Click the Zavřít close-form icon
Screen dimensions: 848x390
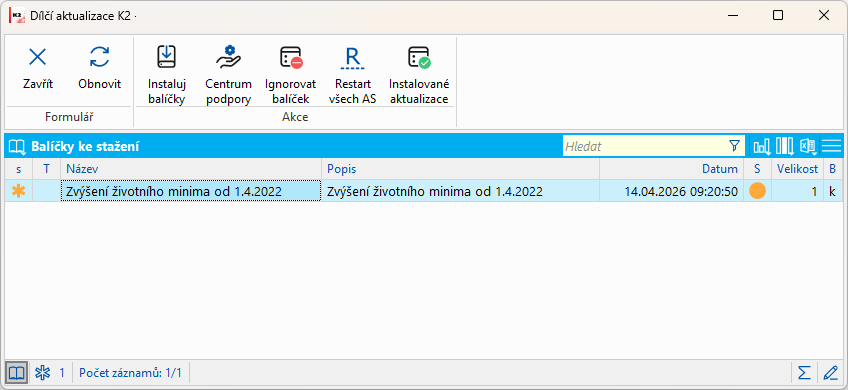coord(37,57)
